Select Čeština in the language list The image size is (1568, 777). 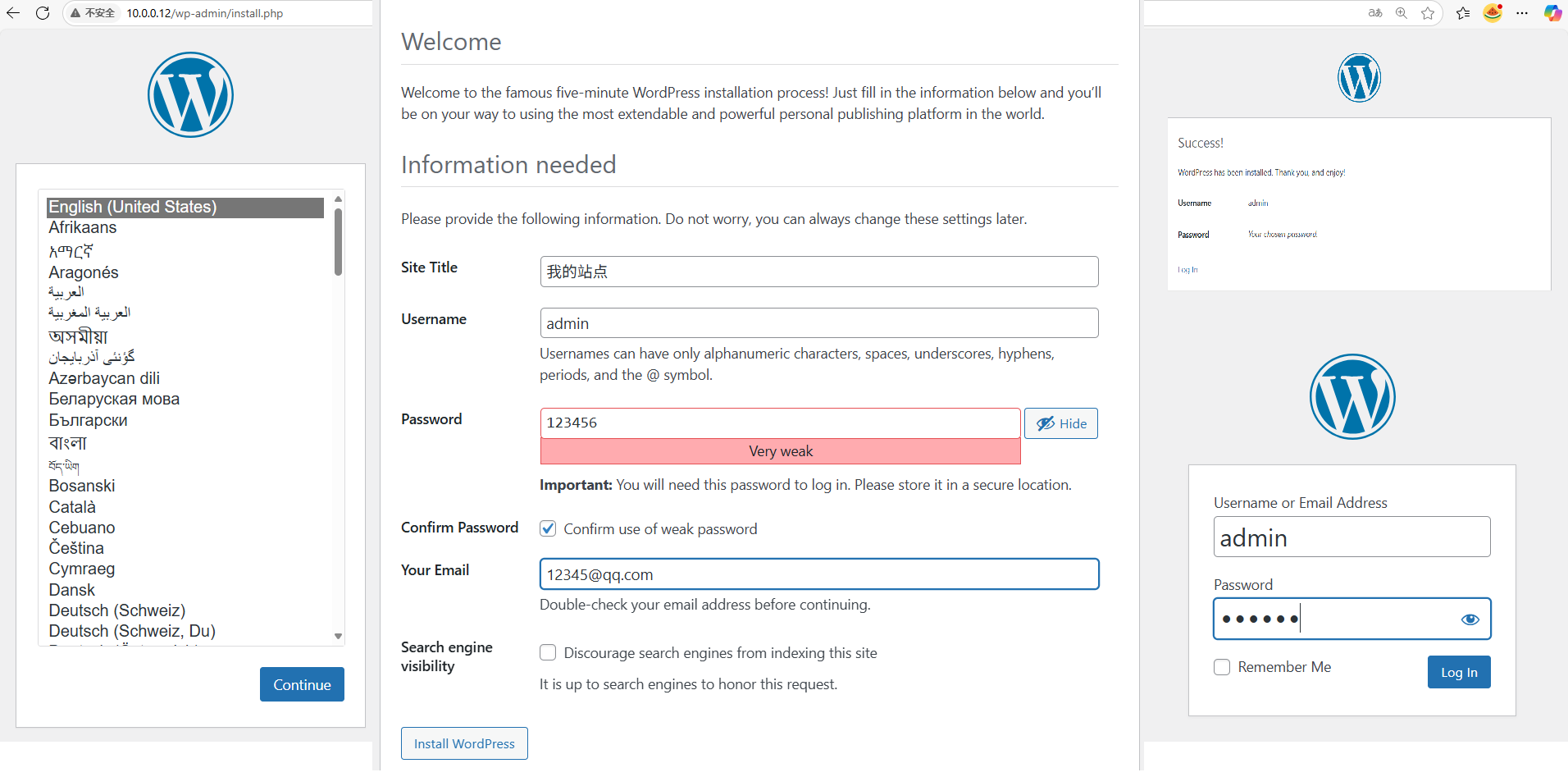coord(76,548)
